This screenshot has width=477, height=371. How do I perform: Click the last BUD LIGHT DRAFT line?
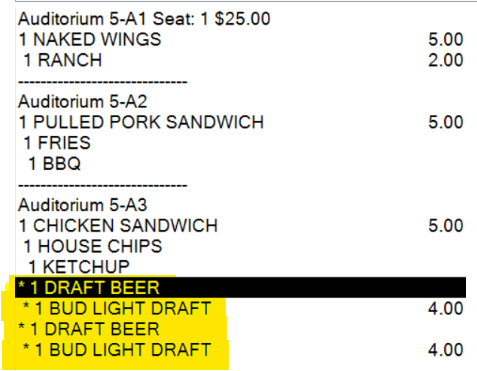117,349
